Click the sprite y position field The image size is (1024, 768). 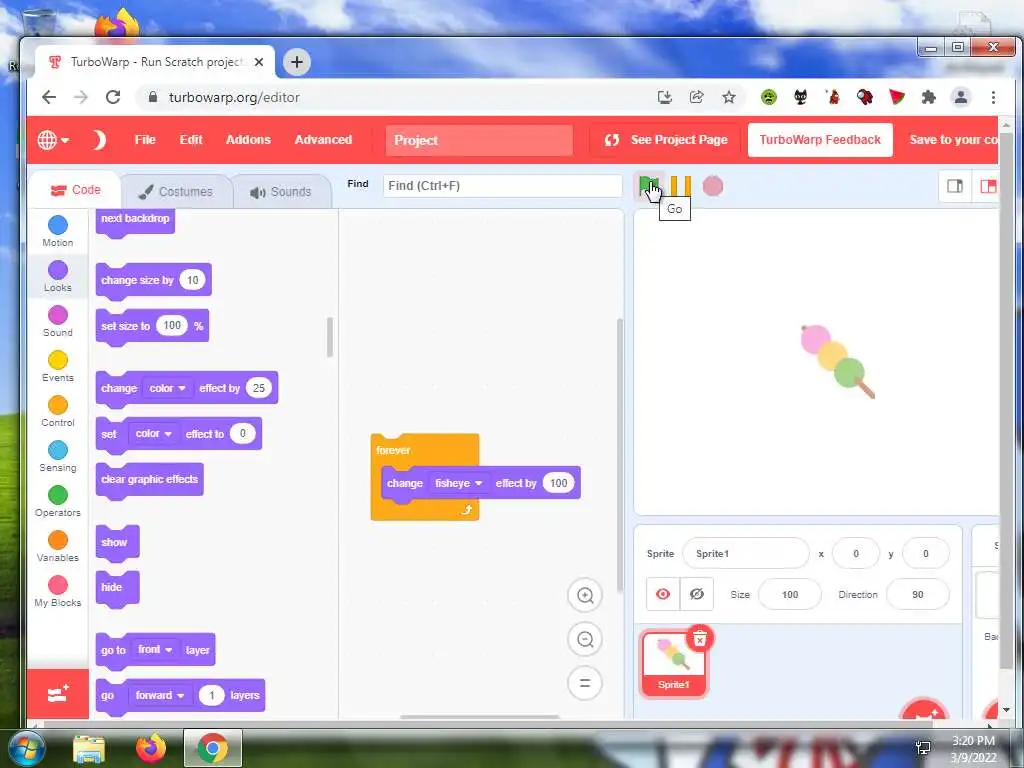pos(925,554)
